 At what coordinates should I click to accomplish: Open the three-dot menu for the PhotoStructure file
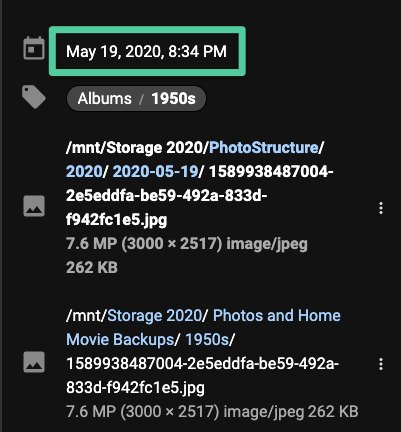pos(381,208)
